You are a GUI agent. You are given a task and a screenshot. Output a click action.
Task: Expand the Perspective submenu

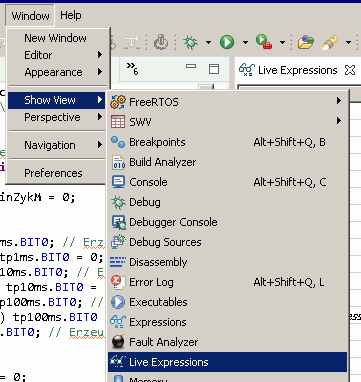click(x=55, y=117)
